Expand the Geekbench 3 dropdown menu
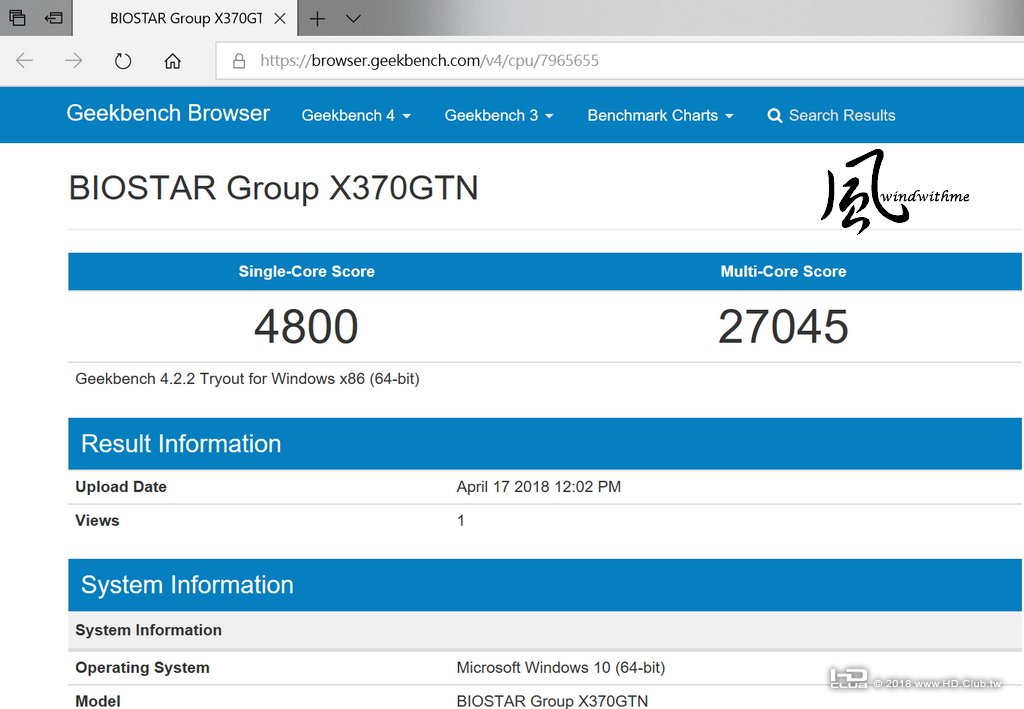The height and width of the screenshot is (709, 1024). tap(499, 116)
